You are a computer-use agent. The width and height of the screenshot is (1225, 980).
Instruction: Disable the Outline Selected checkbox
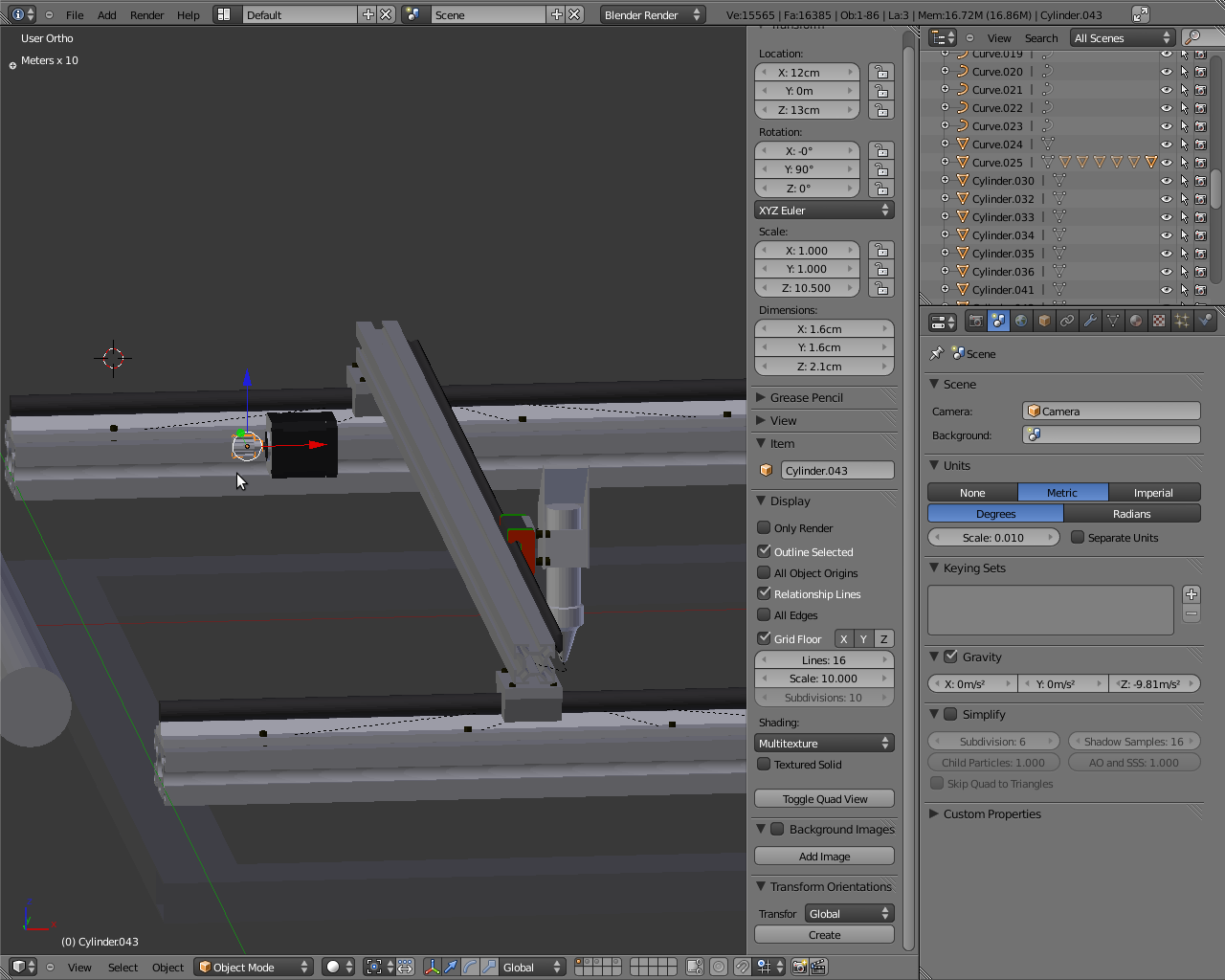coord(764,551)
